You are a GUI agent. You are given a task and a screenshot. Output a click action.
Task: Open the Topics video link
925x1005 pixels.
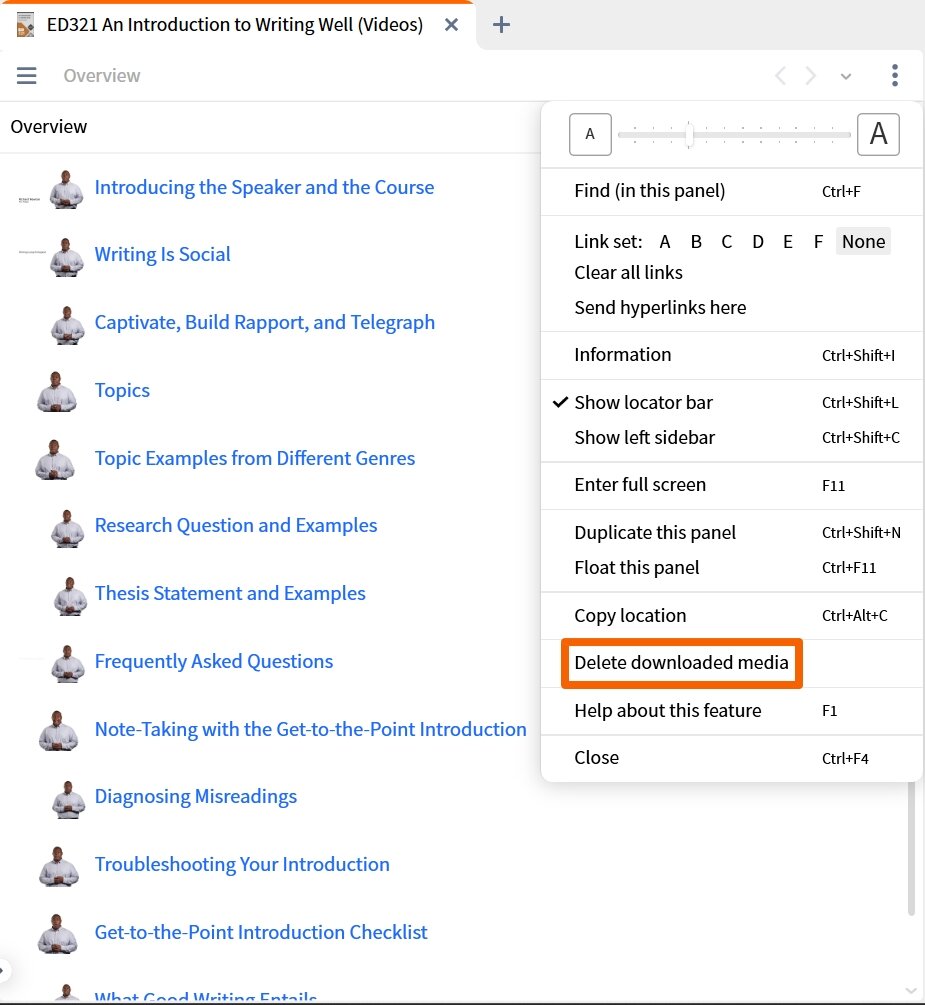click(122, 390)
